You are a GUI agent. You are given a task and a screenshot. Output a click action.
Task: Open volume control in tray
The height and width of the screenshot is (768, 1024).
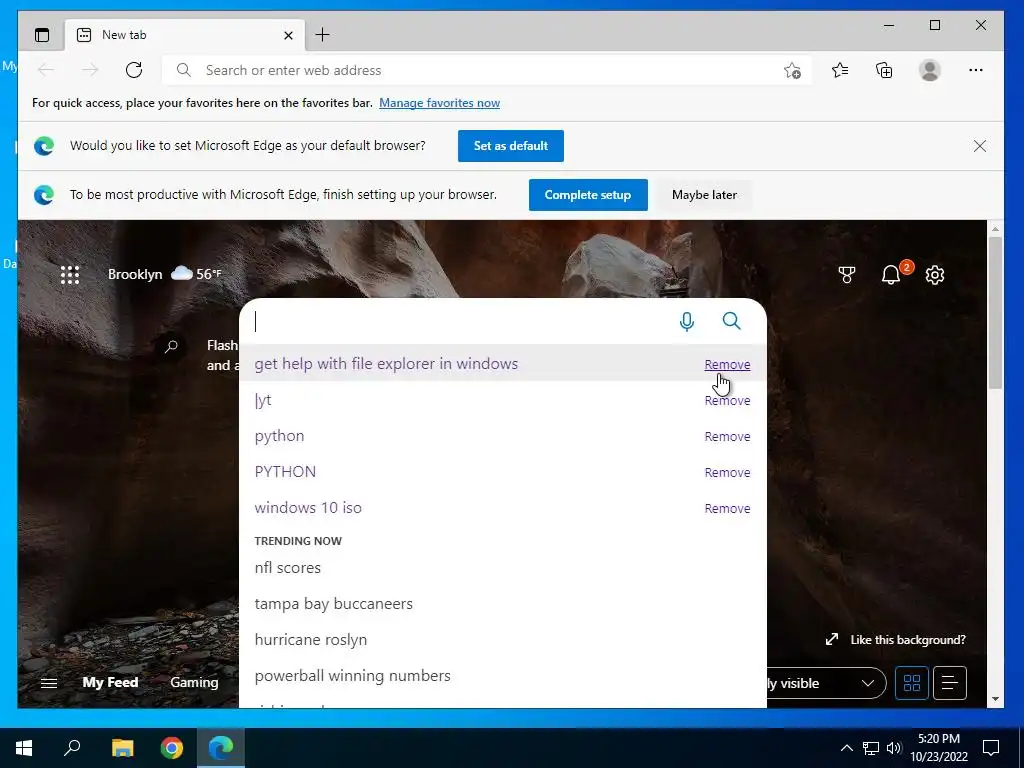tap(894, 748)
